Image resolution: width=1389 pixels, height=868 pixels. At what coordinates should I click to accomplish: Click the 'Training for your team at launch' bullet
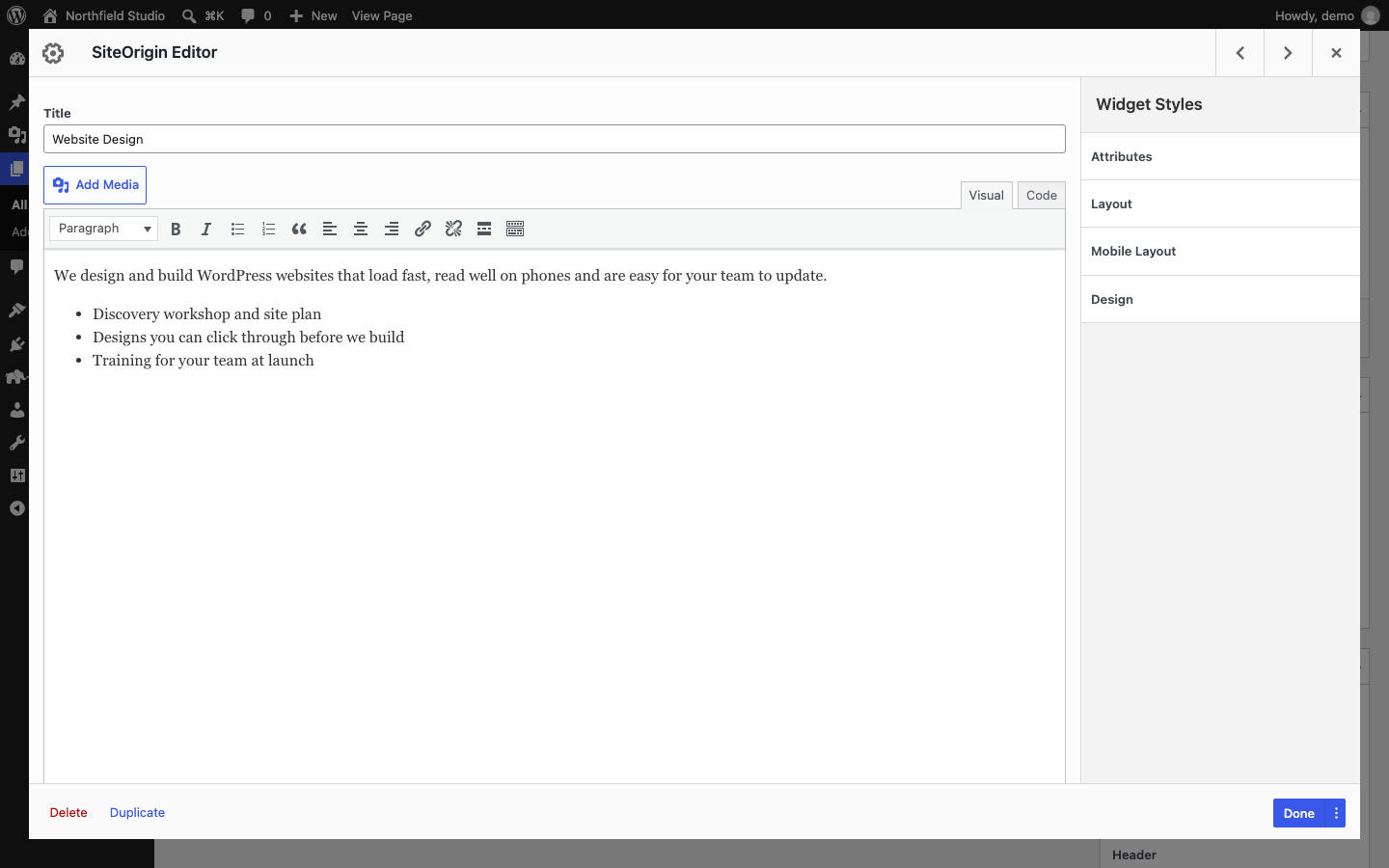pos(204,361)
